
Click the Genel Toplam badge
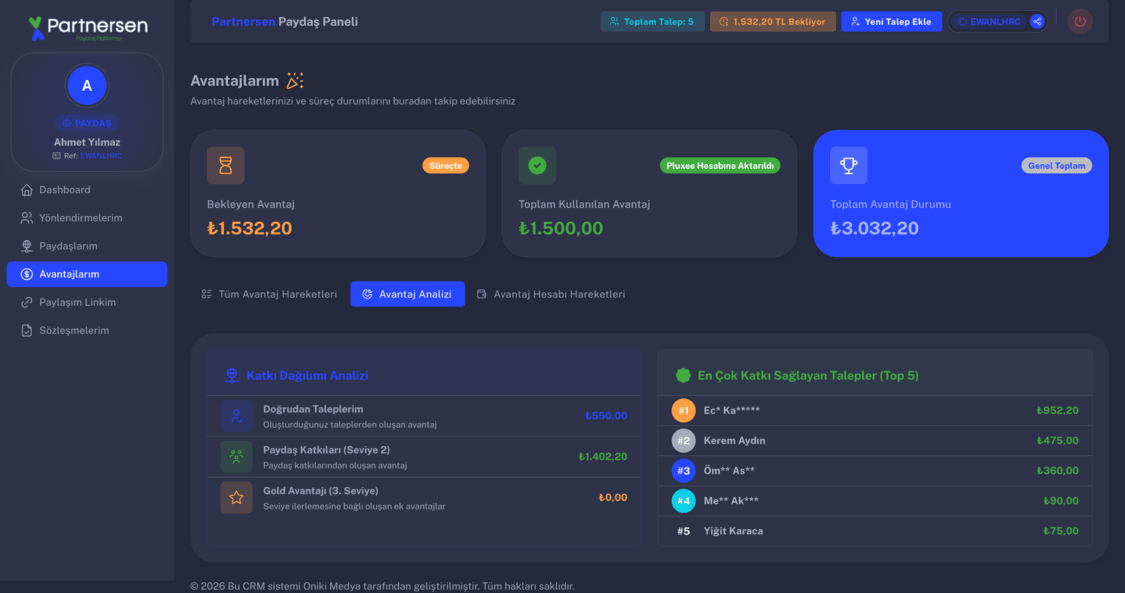(x=1056, y=166)
